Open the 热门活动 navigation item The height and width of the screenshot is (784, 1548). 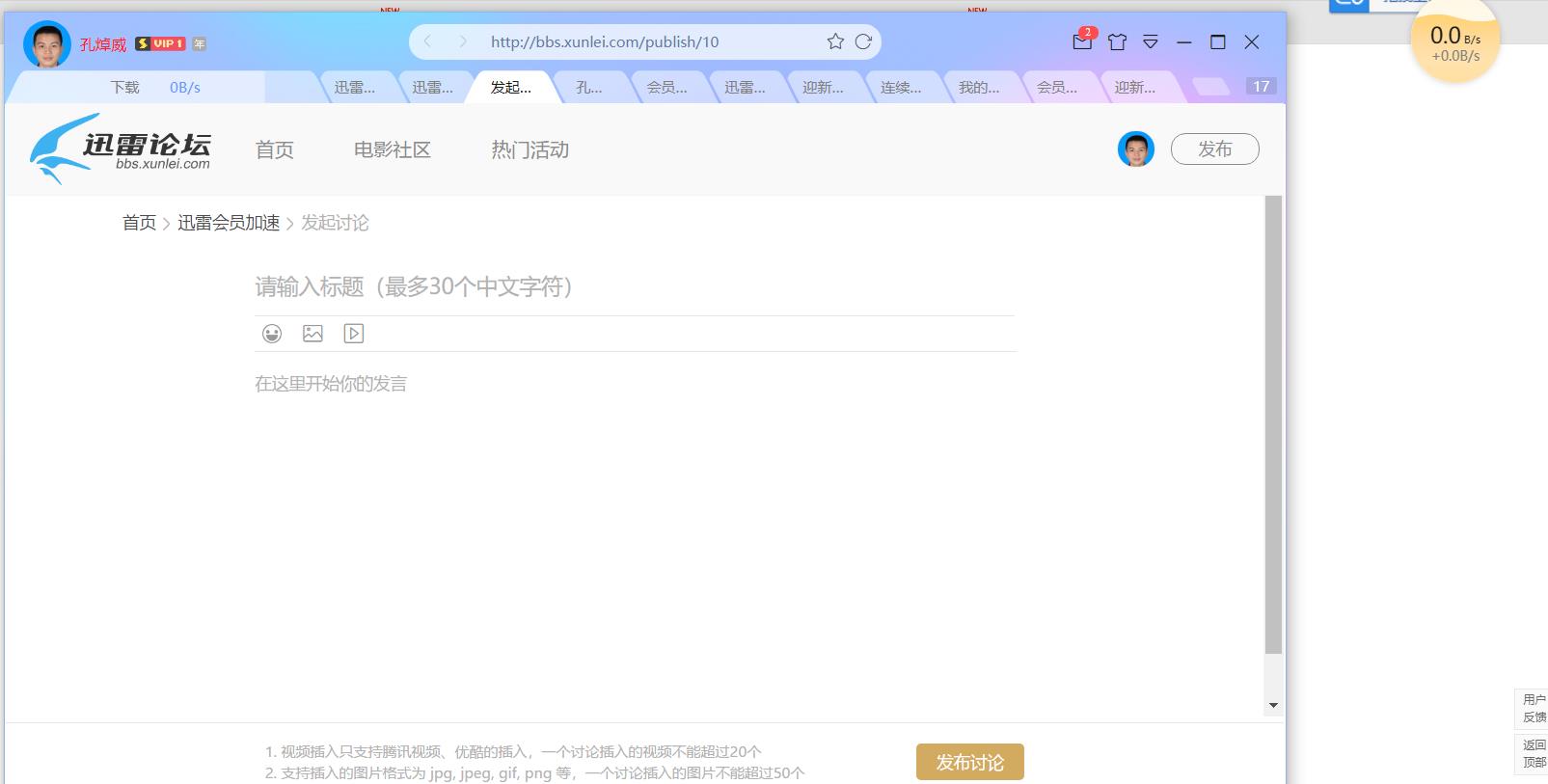tap(530, 149)
